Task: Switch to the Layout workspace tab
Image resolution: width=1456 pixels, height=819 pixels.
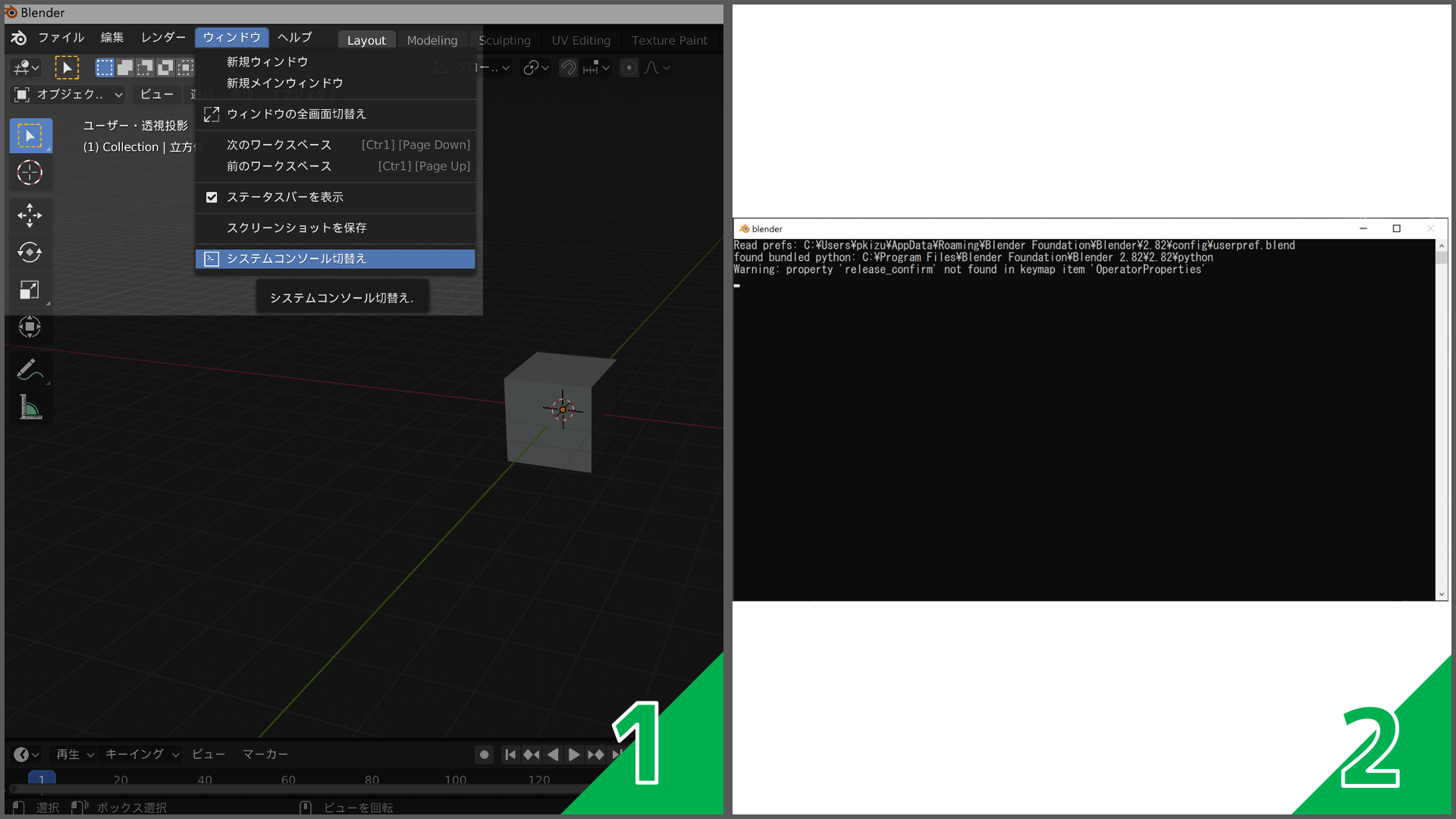Action: coord(366,40)
